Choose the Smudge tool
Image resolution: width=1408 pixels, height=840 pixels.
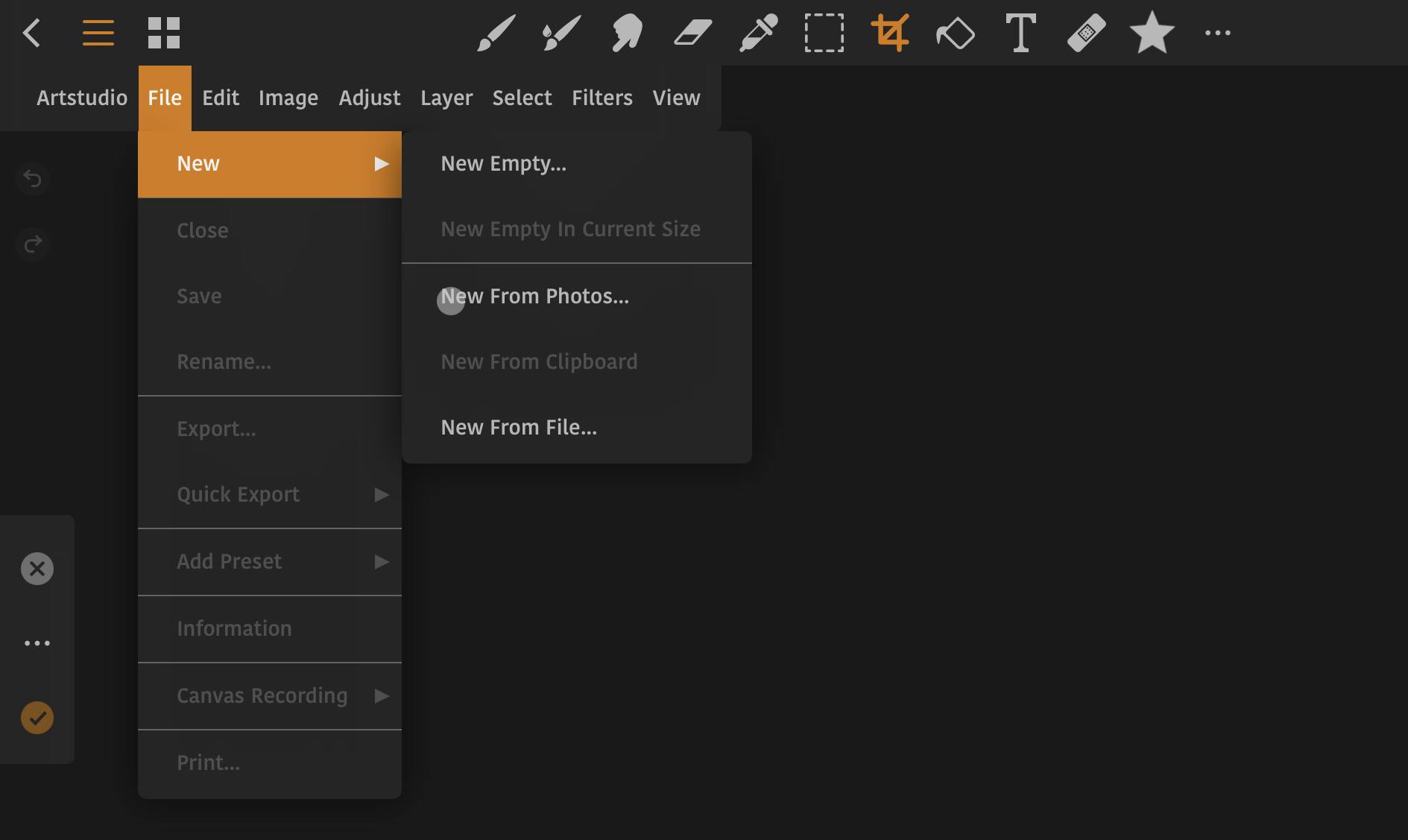627,34
